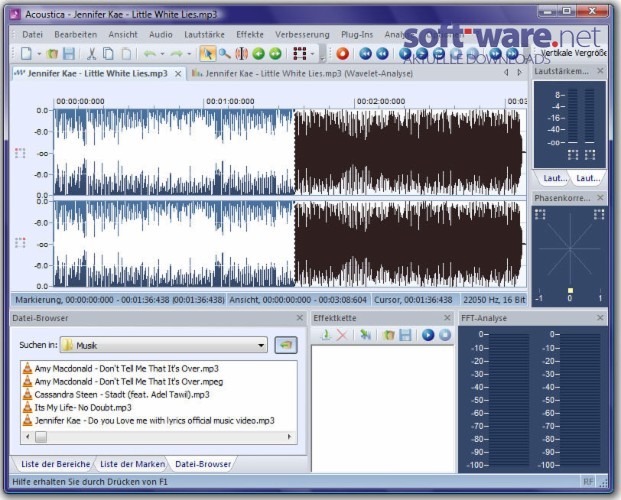Toggle right level meter dotted icon
Screen dimensions: 621x500
coord(590,155)
